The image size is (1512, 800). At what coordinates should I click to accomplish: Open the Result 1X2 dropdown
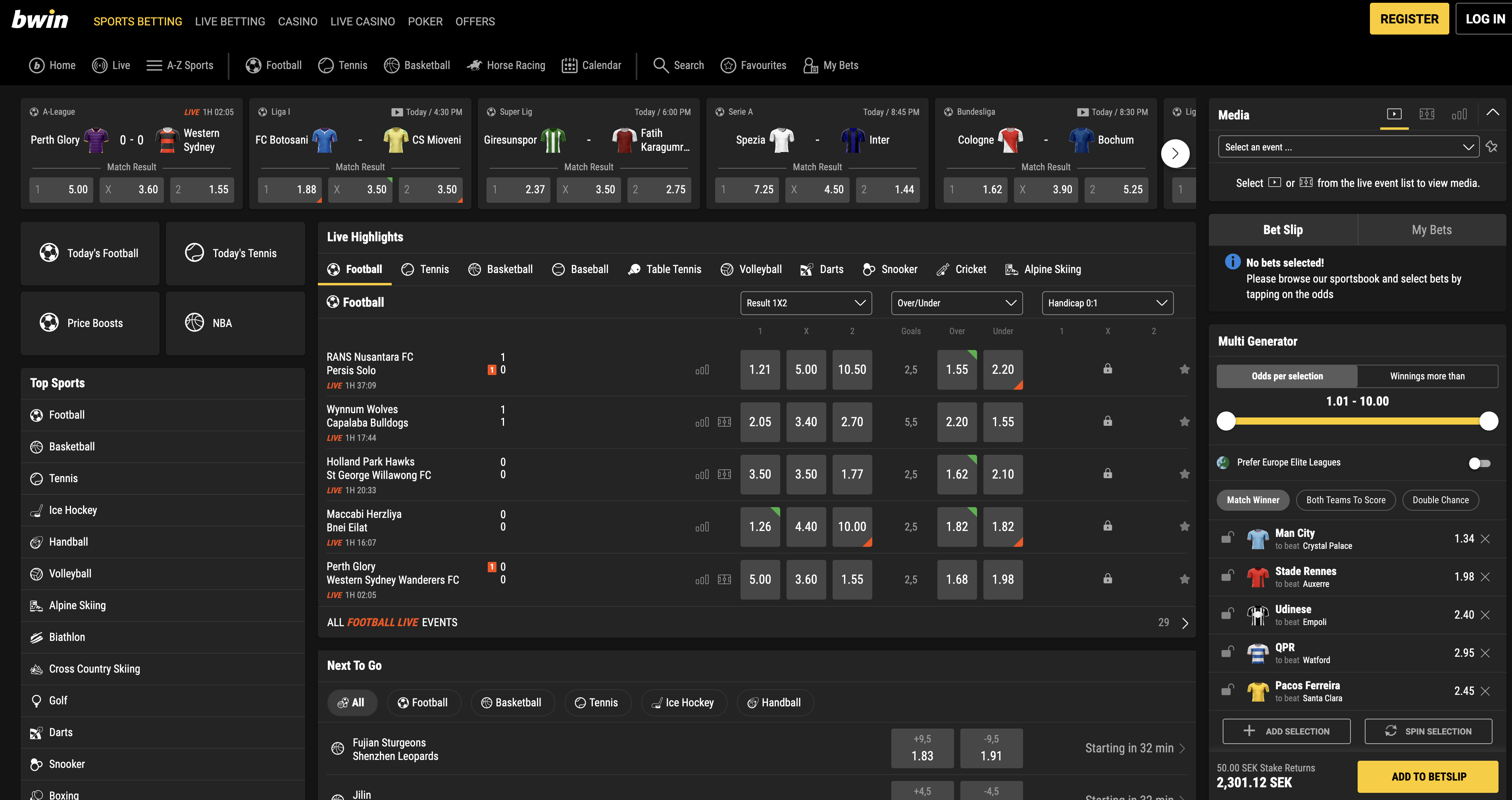[805, 303]
